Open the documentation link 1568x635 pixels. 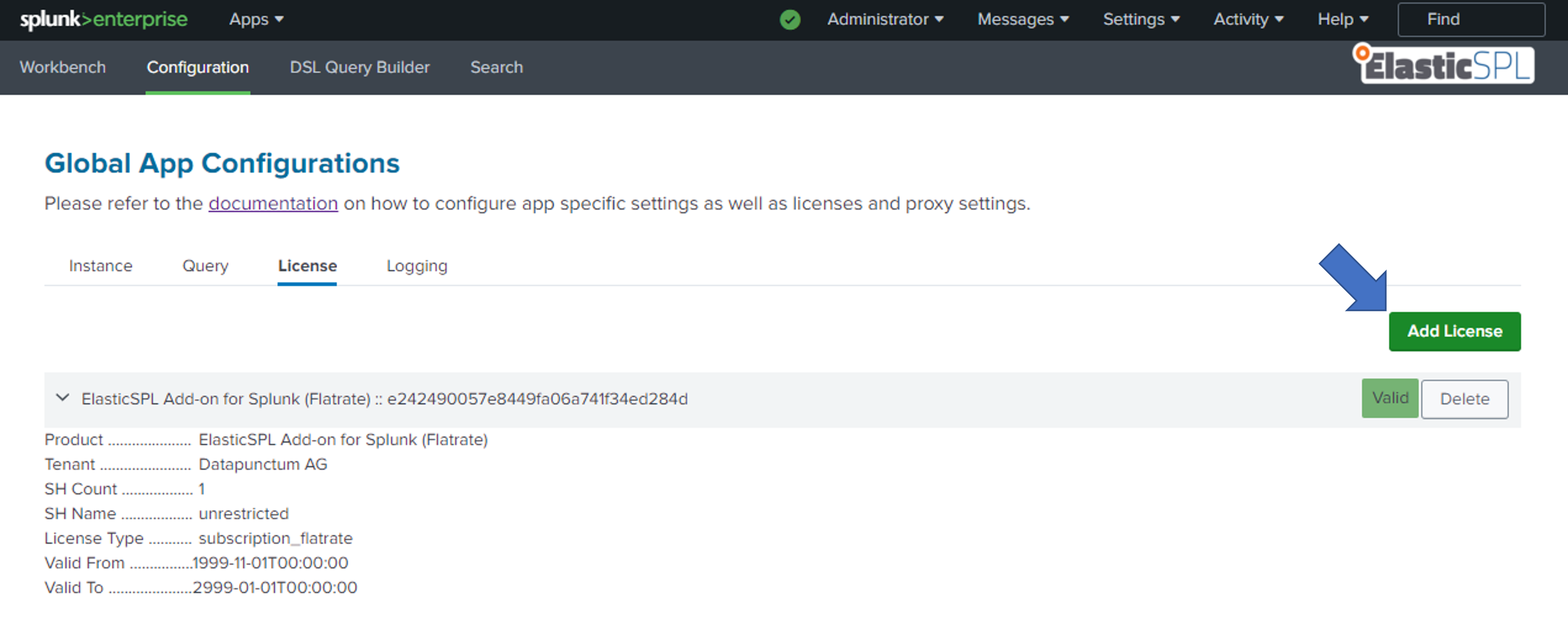point(273,203)
